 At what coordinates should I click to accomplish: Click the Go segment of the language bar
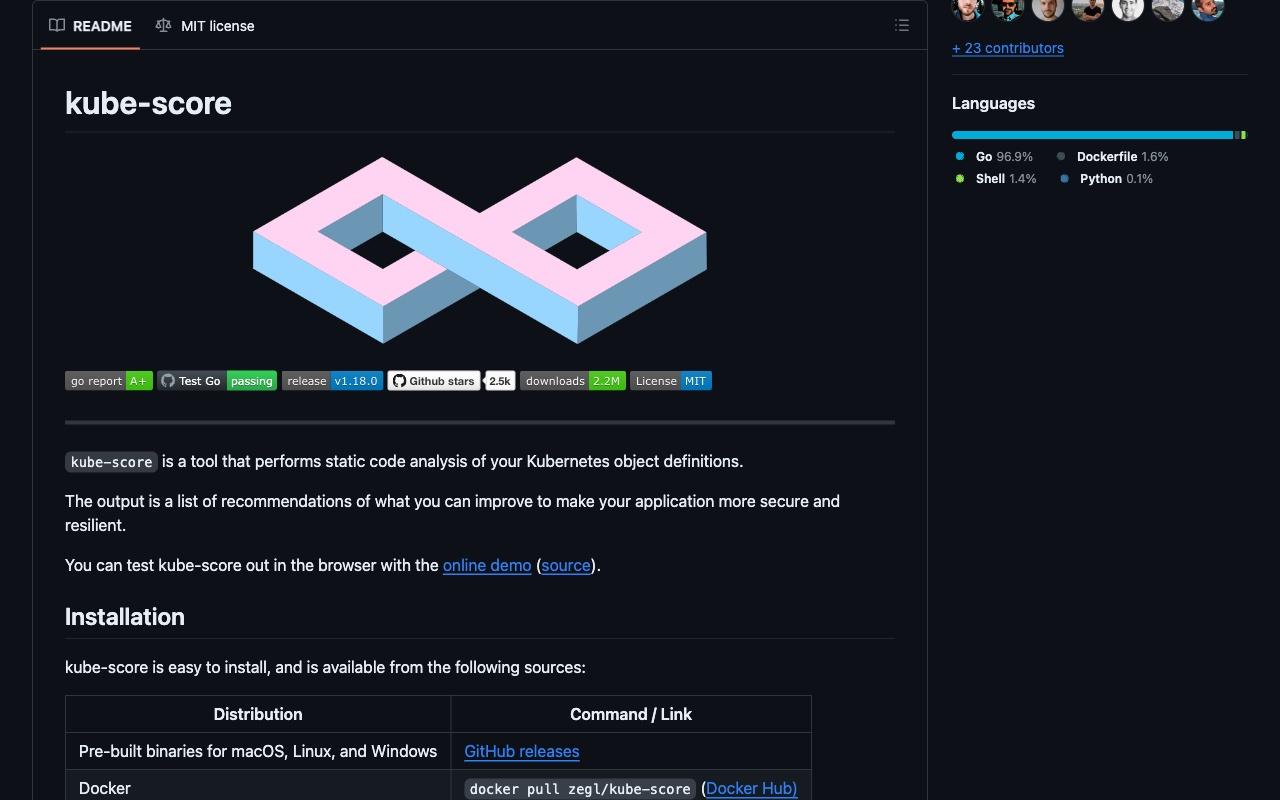(x=1092, y=135)
